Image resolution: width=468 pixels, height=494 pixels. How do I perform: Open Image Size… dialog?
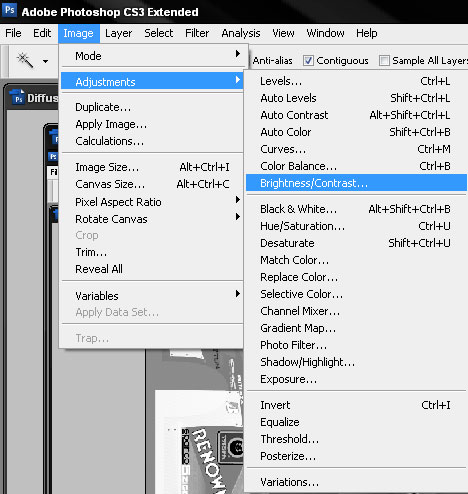(x=152, y=167)
